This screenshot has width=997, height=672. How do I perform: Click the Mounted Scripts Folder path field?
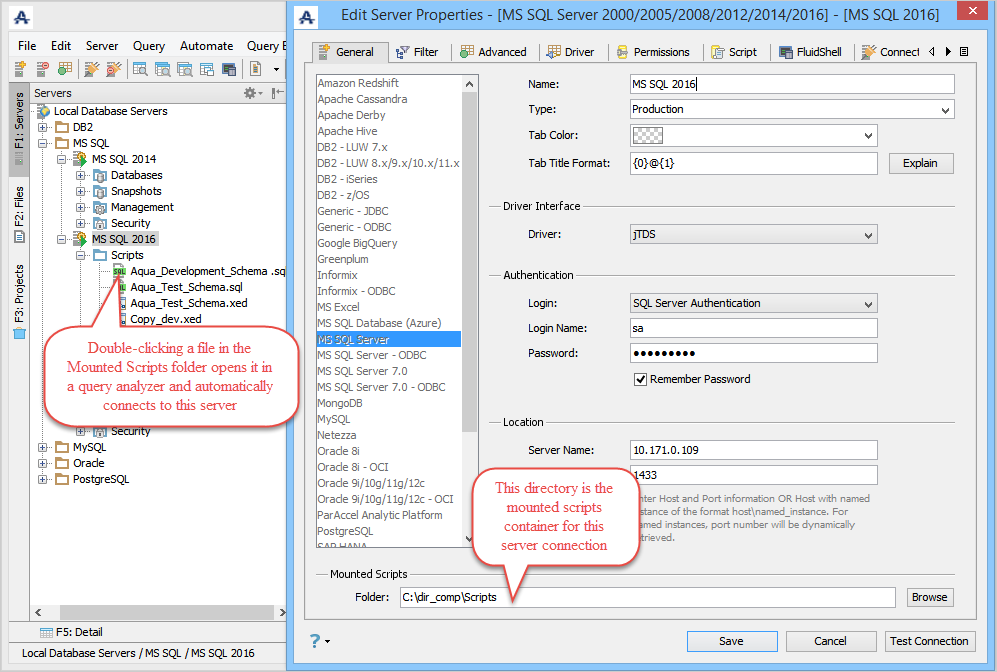647,597
